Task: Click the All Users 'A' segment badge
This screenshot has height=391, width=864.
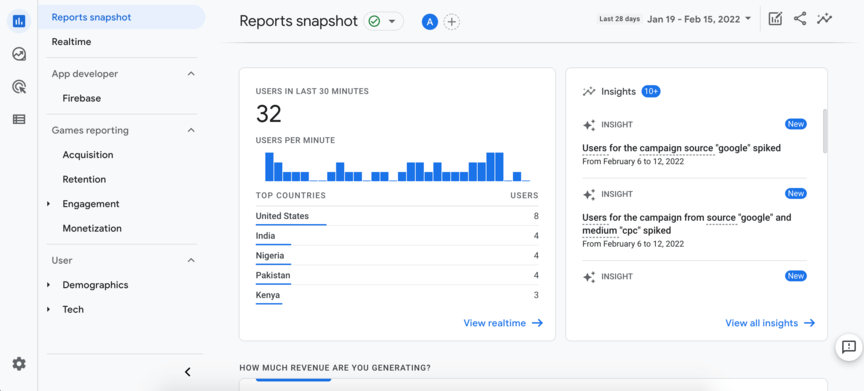Action: (x=430, y=21)
